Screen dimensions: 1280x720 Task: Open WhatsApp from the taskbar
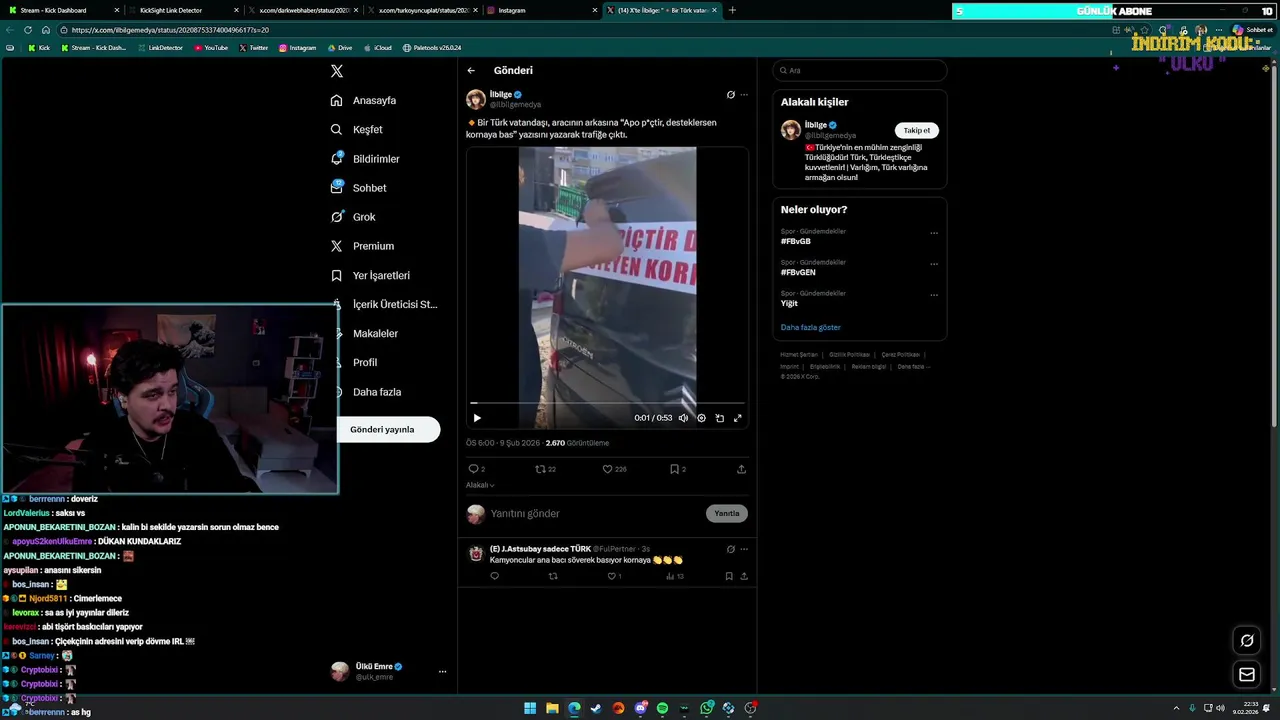(x=707, y=708)
